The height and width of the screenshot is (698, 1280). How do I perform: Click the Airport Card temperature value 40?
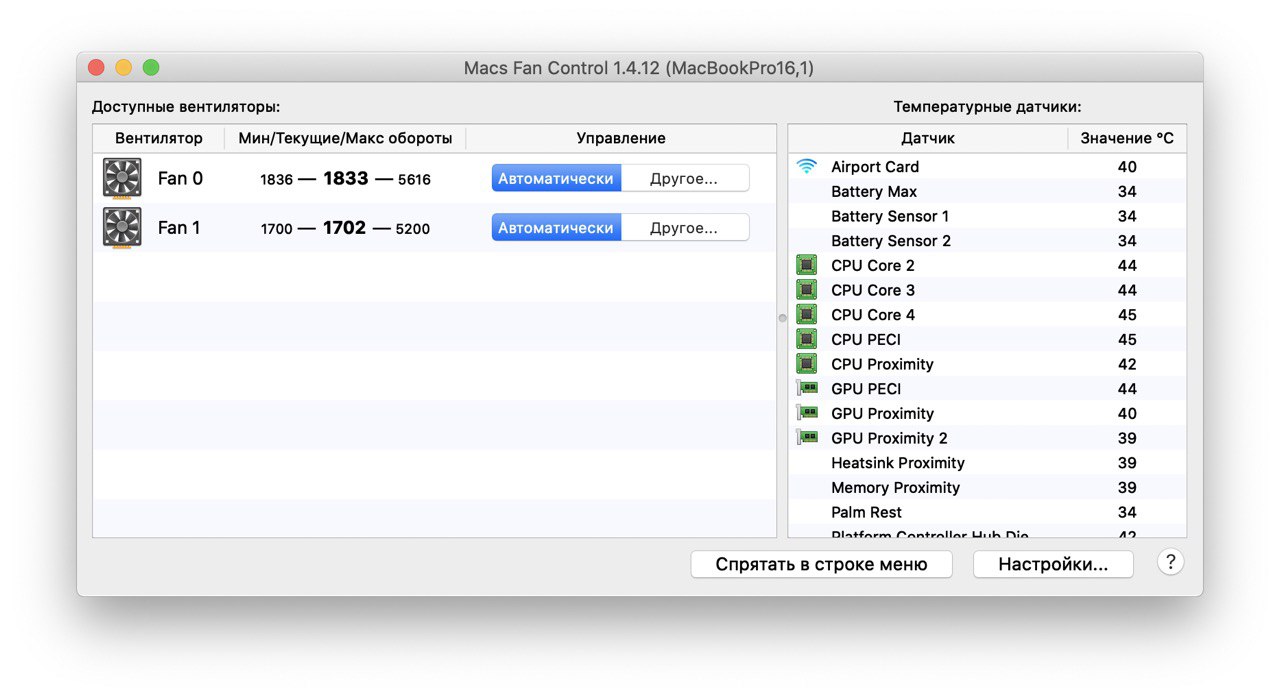[x=1127, y=167]
